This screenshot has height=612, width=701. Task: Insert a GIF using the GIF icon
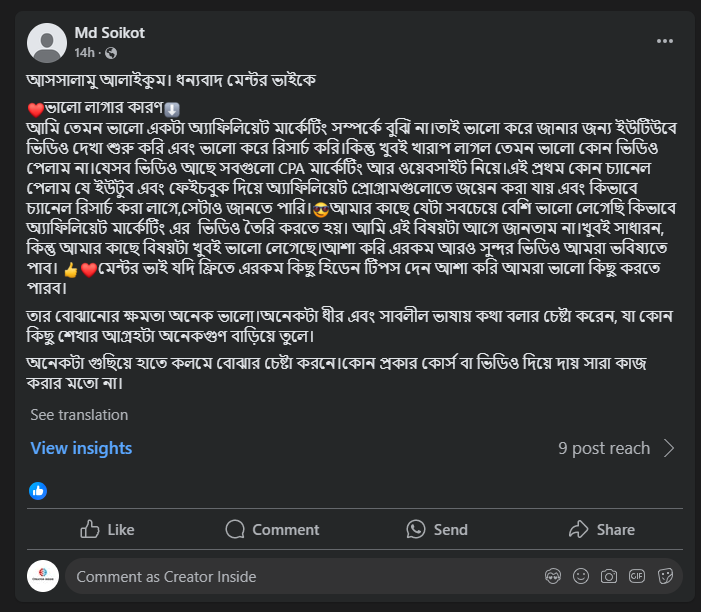[x=636, y=576]
